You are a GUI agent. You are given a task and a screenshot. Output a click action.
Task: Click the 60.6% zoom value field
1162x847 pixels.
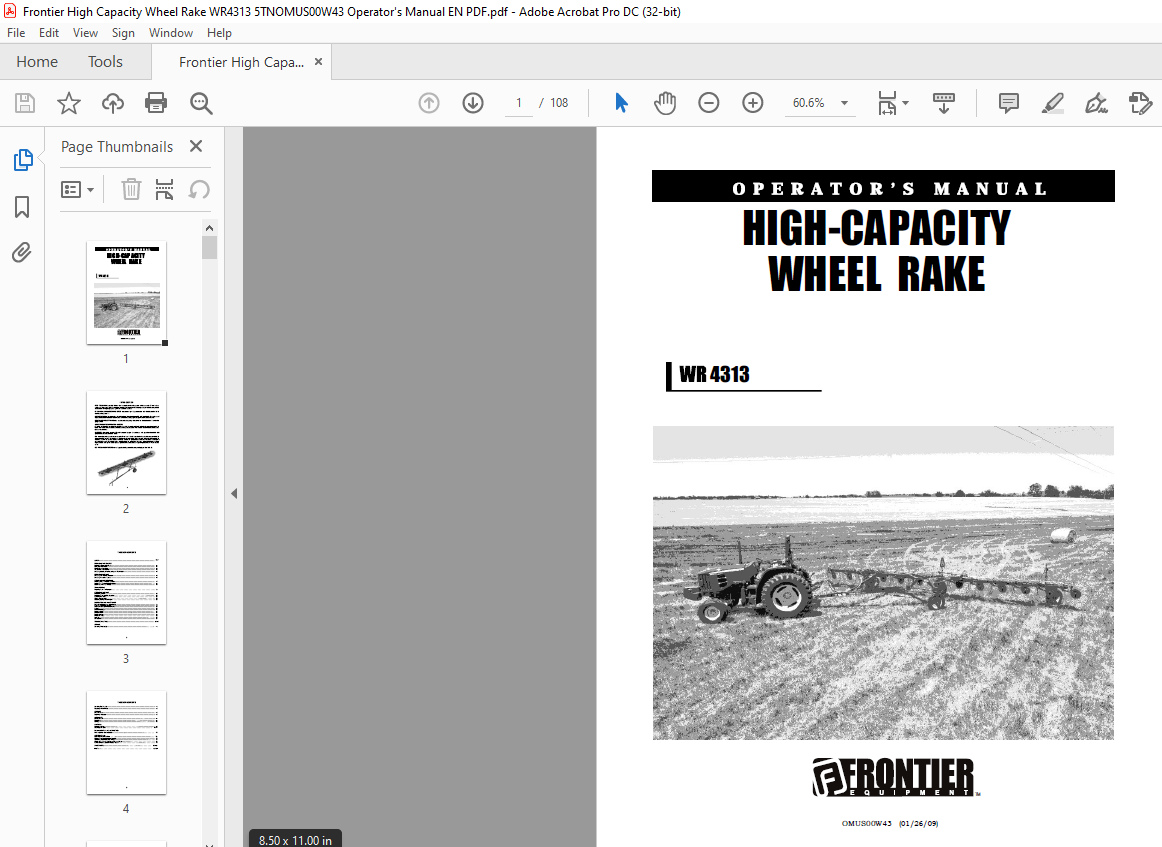pyautogui.click(x=809, y=103)
